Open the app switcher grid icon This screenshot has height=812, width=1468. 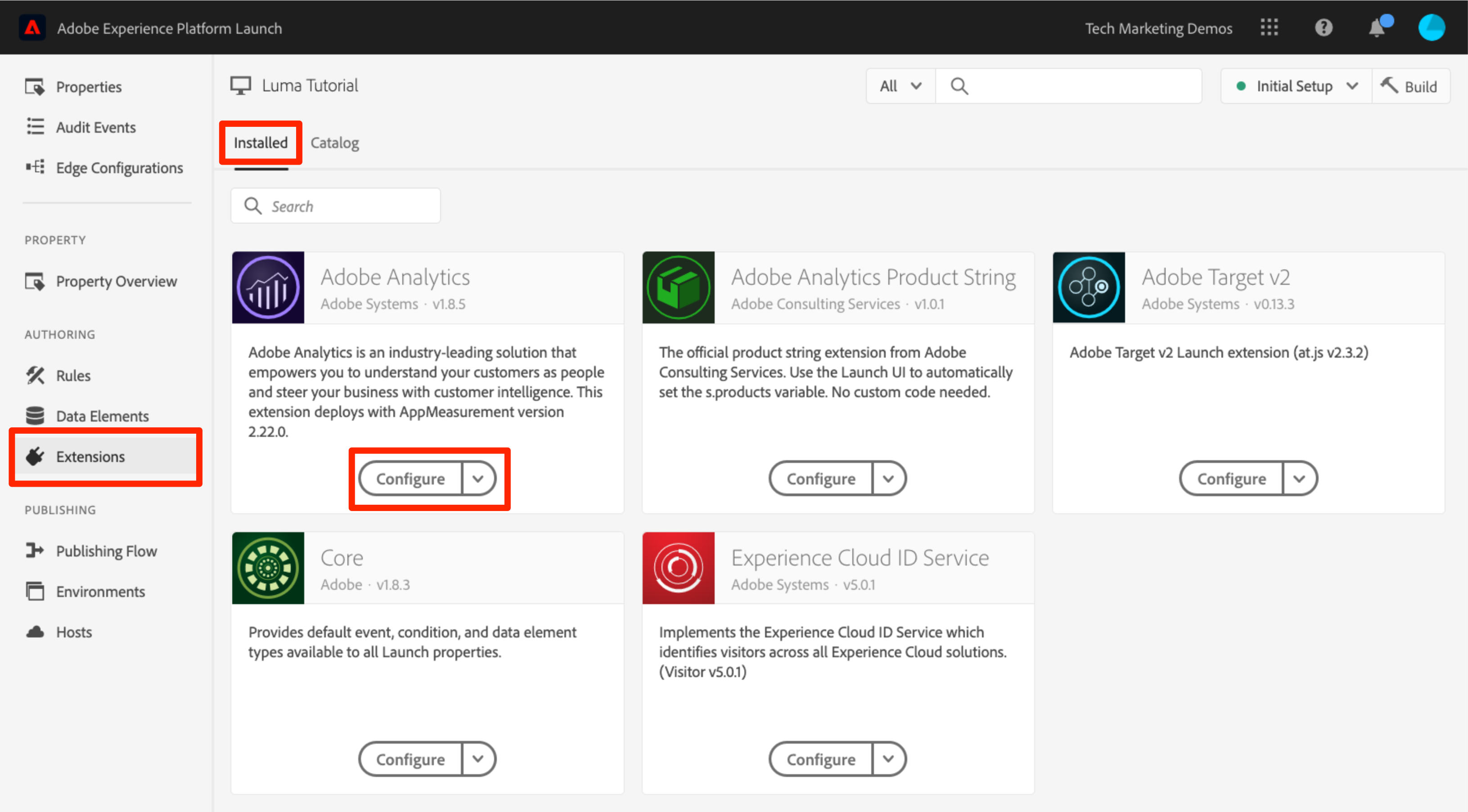tap(1269, 27)
